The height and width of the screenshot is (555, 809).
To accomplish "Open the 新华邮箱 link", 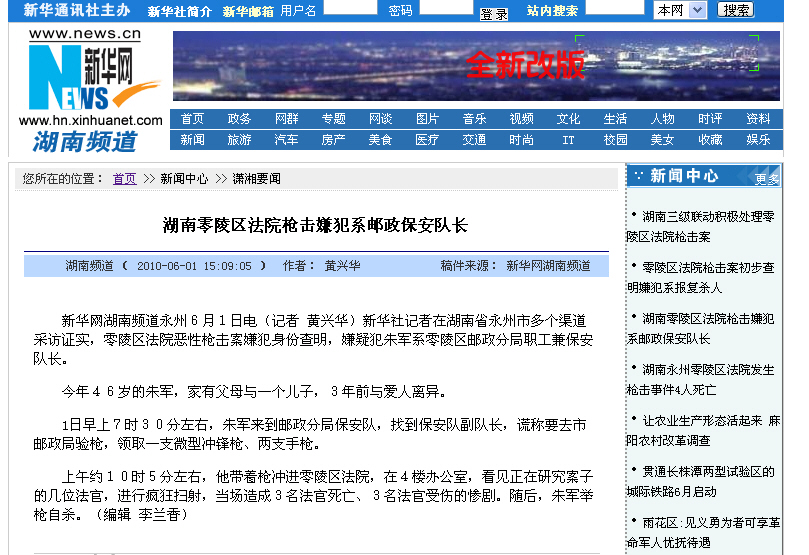I will coord(248,11).
